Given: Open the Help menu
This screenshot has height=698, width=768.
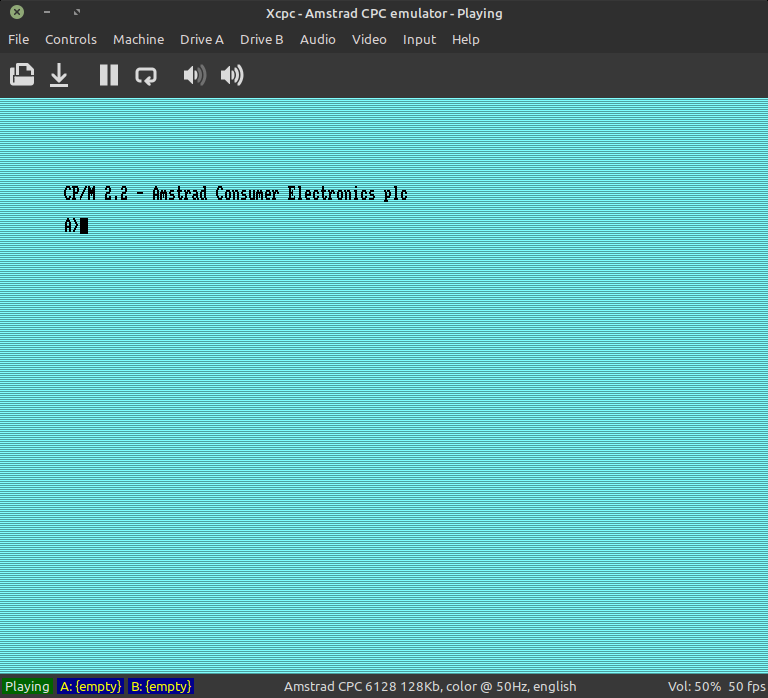Looking at the screenshot, I should tap(465, 39).
